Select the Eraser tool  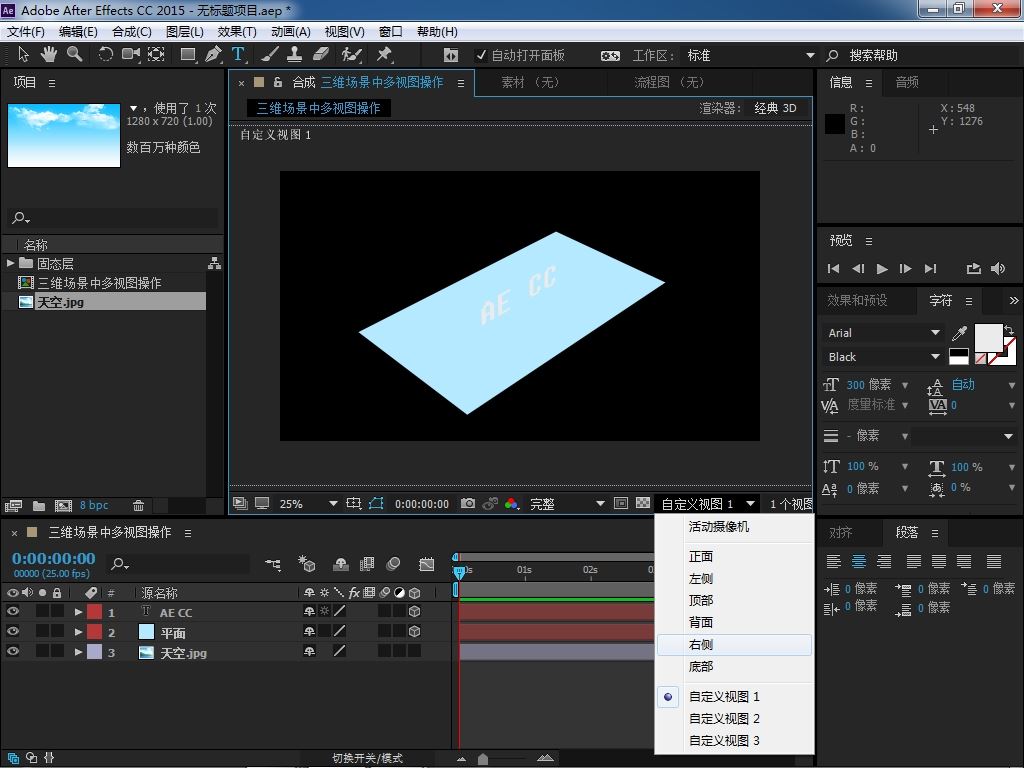coord(321,55)
